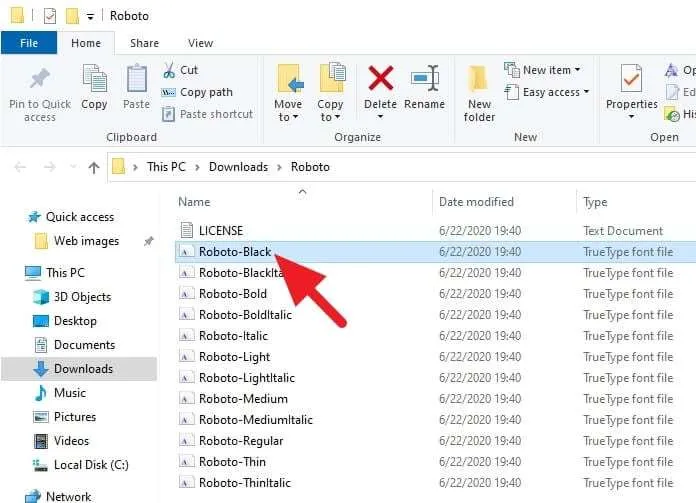Select the Roboto-LightItalic font file
This screenshot has height=503, width=696.
point(247,378)
